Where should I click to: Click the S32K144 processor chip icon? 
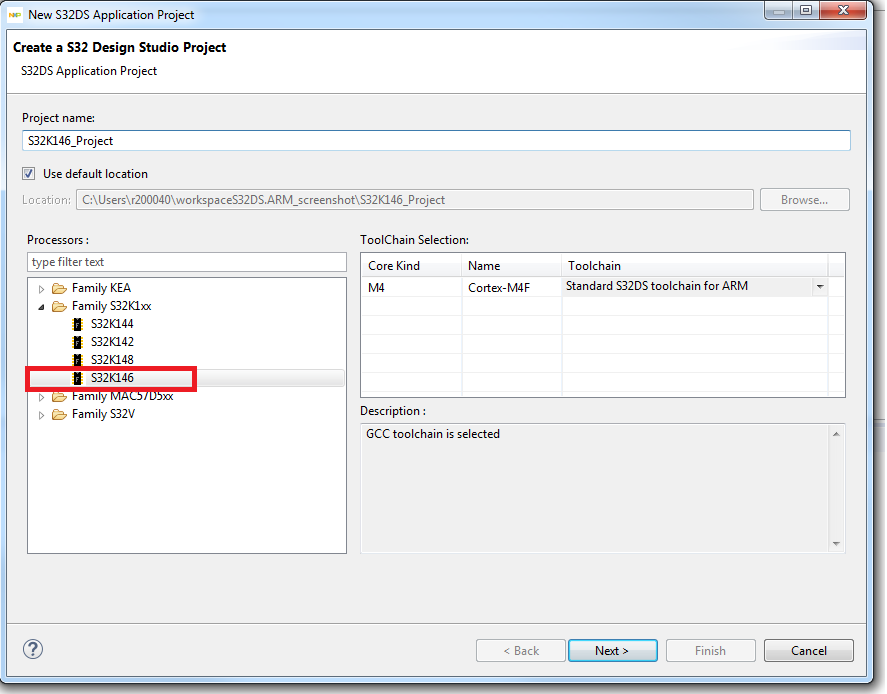[77, 324]
